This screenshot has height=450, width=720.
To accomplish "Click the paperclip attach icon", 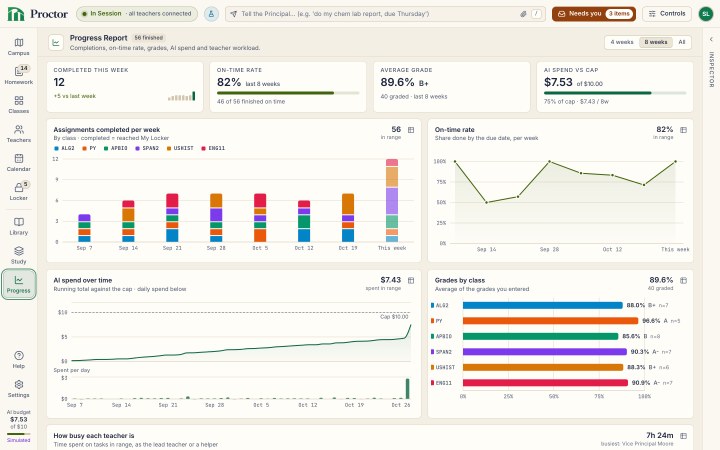I will [x=523, y=14].
